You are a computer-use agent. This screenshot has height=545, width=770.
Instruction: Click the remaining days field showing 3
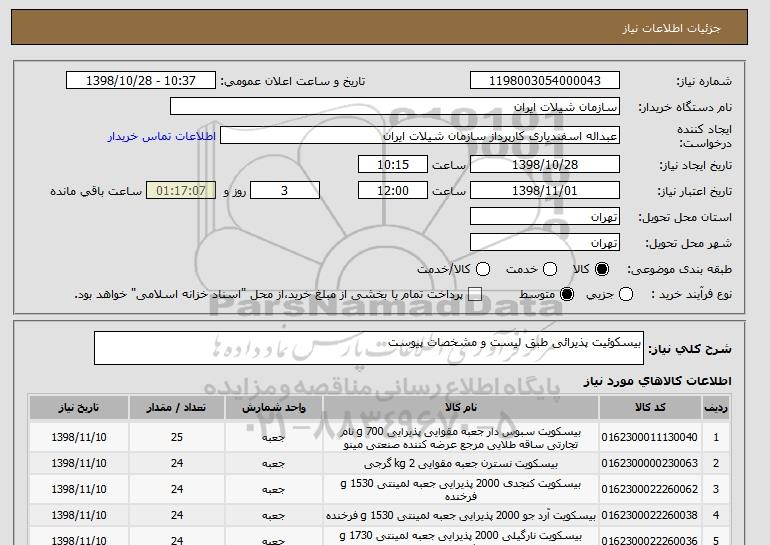285,191
